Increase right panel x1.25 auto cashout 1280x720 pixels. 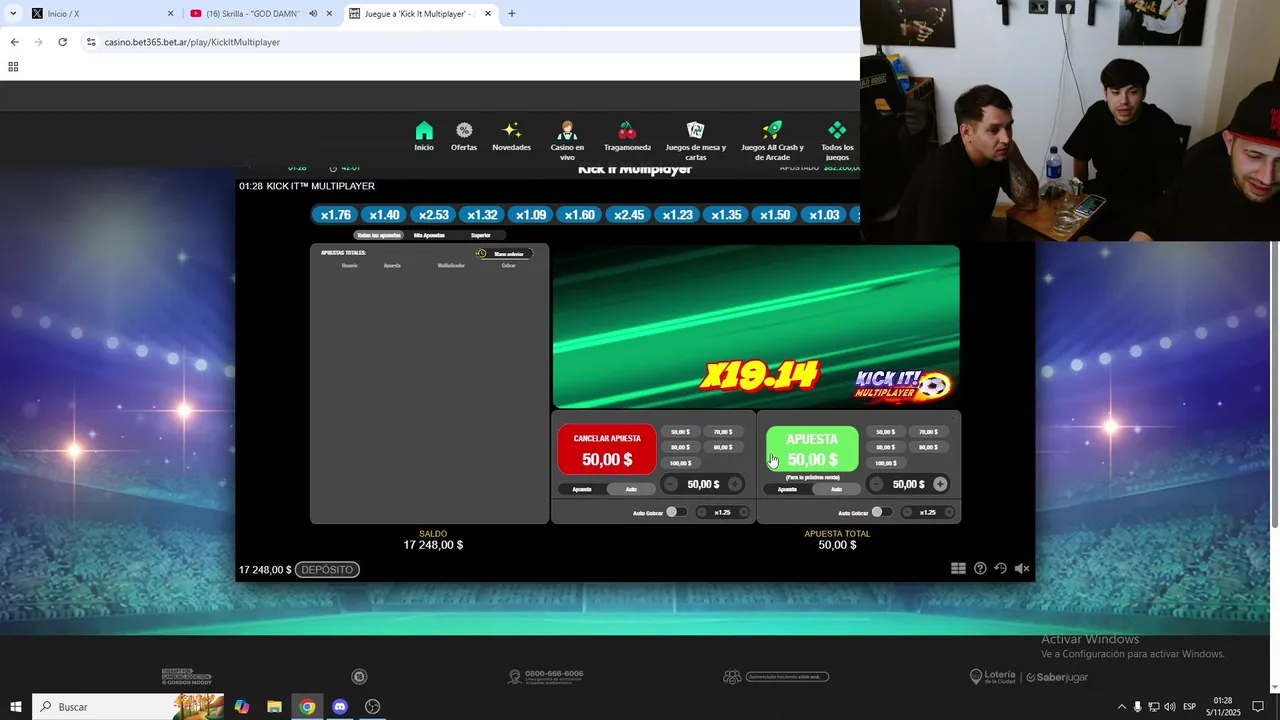(949, 512)
